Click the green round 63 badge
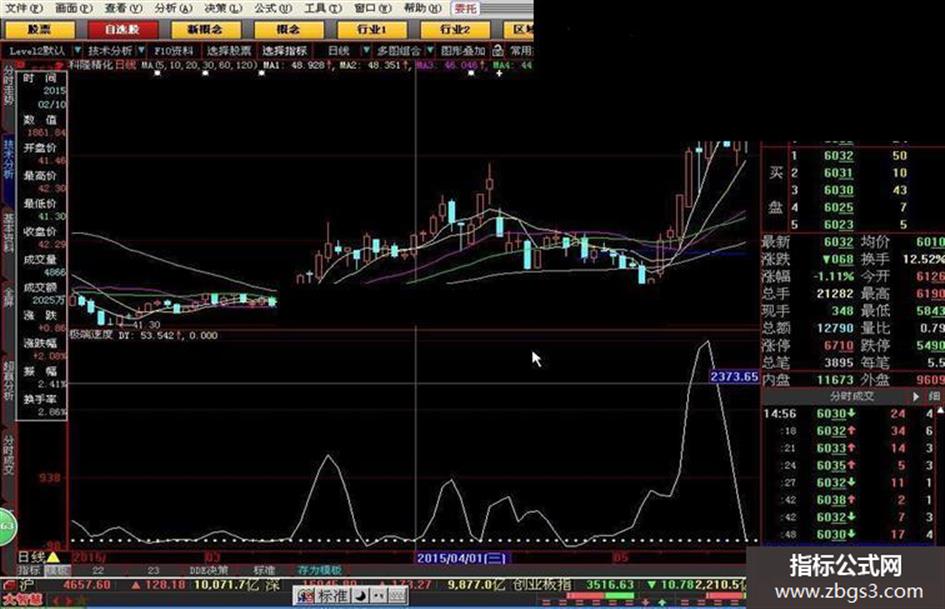The image size is (945, 609). pyautogui.click(x=7, y=526)
